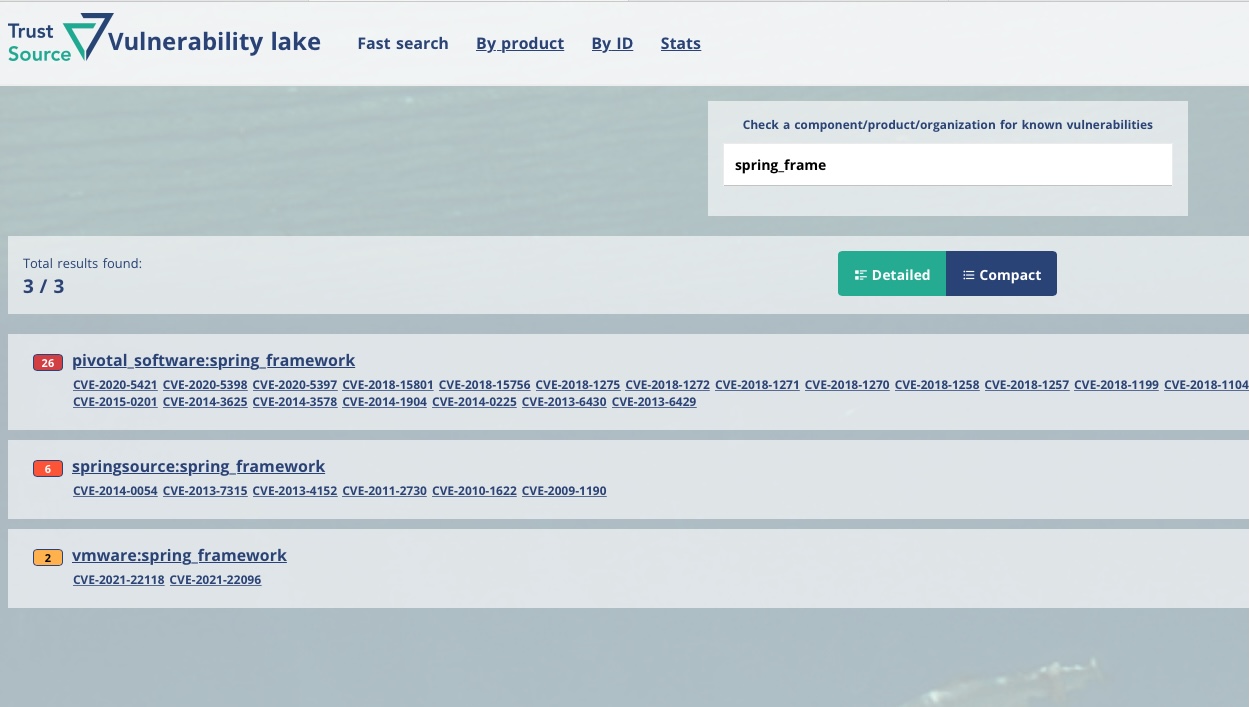
Task: Open CVE-2020-5397 details
Action: pos(295,385)
